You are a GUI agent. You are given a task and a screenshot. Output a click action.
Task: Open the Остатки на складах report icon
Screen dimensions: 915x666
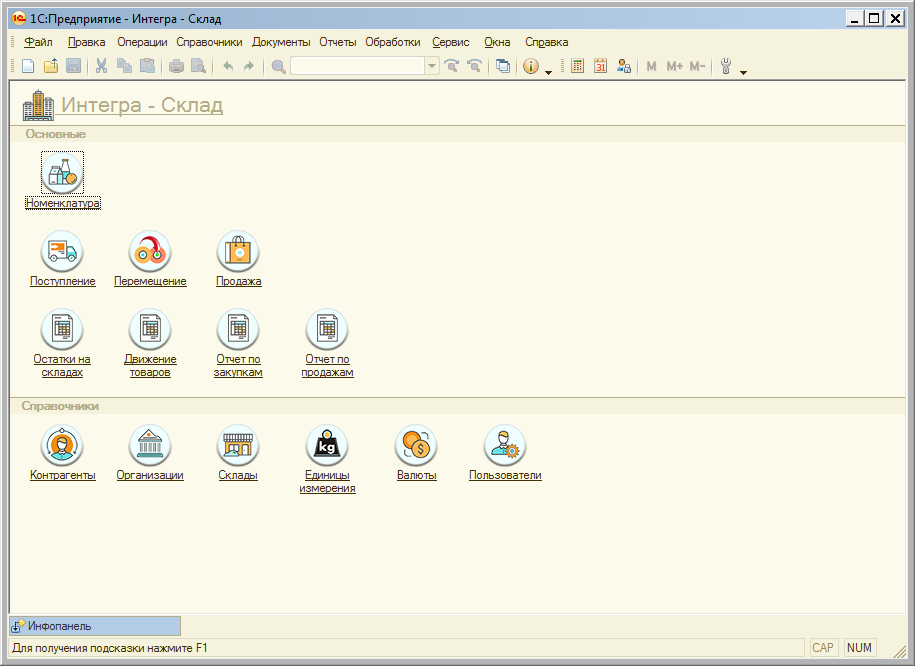[x=62, y=329]
